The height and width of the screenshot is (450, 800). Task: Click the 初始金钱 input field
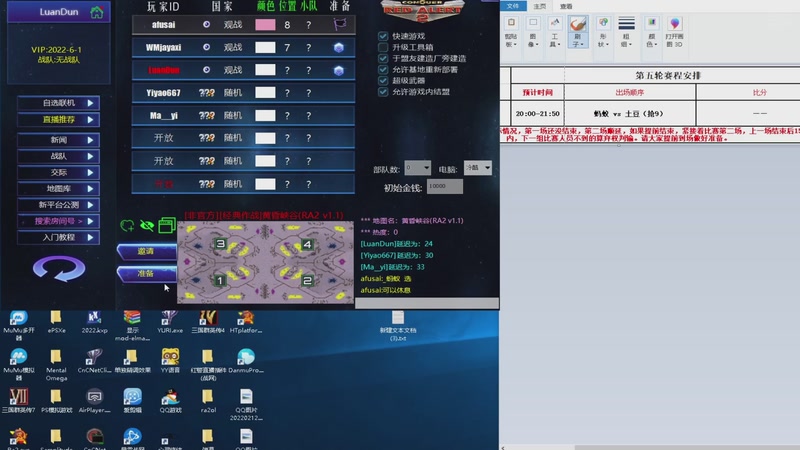click(445, 186)
